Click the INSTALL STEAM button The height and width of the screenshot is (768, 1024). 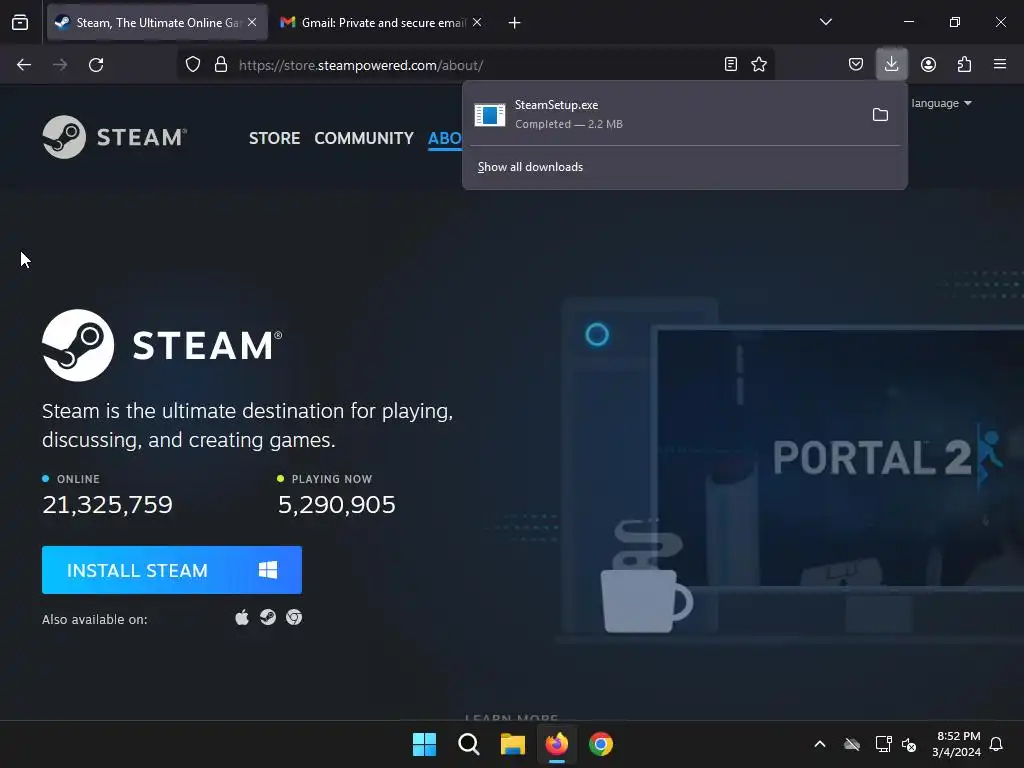172,570
